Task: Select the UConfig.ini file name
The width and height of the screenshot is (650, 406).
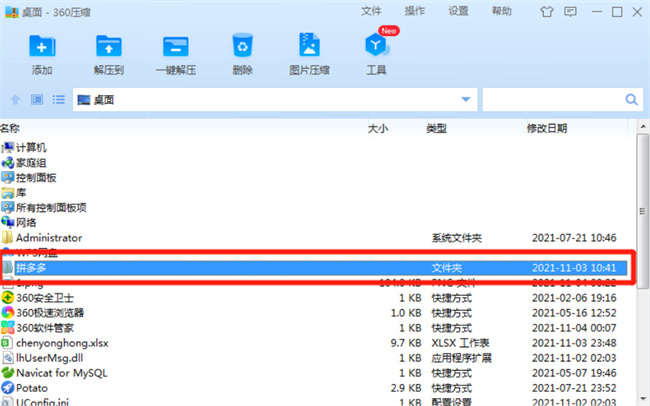Action: (42, 401)
